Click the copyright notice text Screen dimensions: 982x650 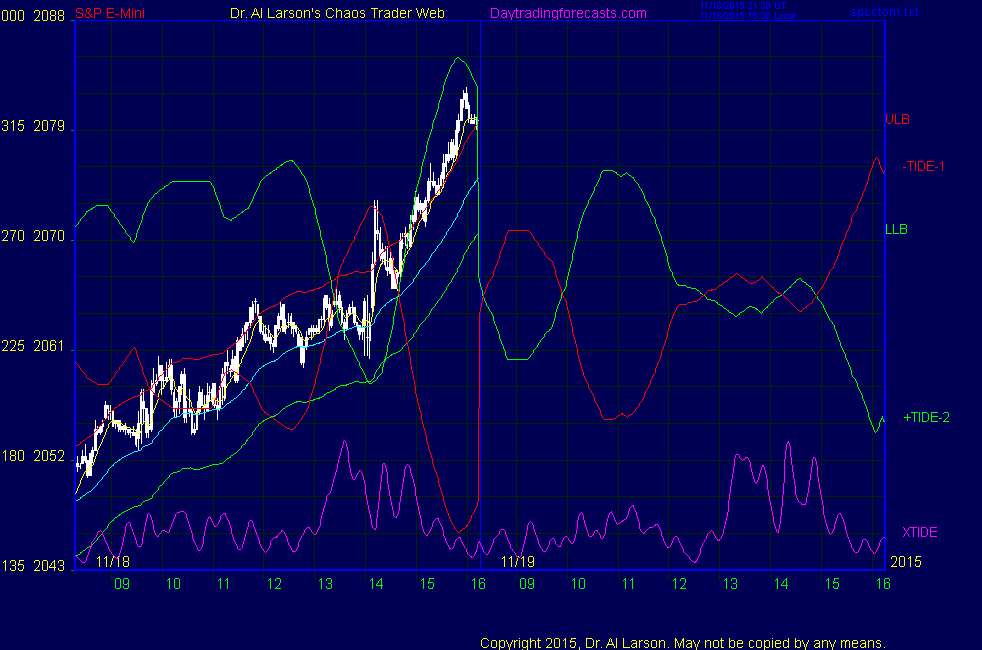pos(683,642)
